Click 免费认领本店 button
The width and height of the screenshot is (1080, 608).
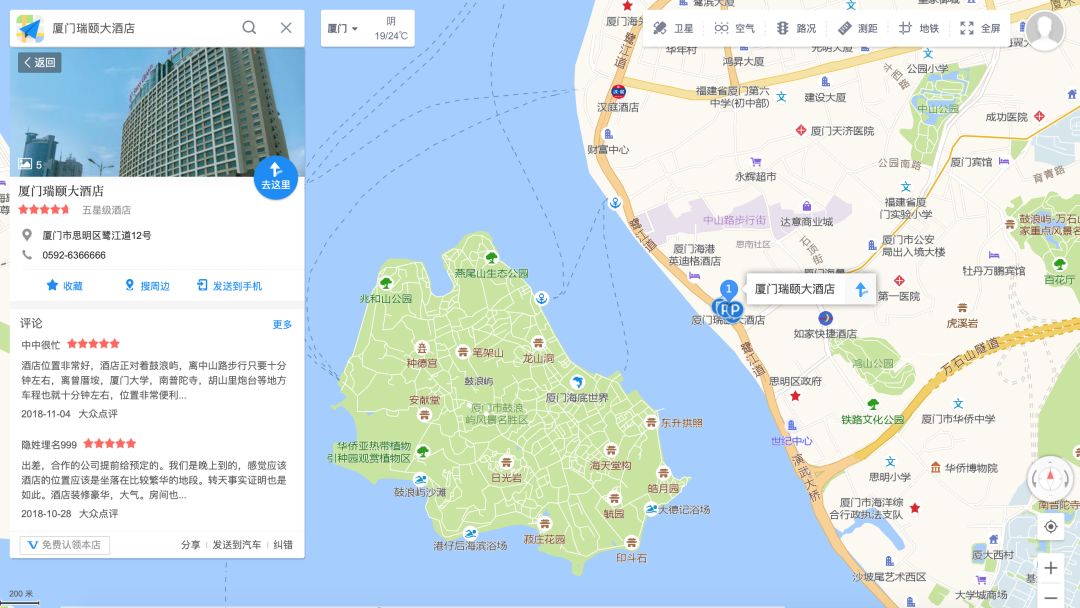coord(65,545)
